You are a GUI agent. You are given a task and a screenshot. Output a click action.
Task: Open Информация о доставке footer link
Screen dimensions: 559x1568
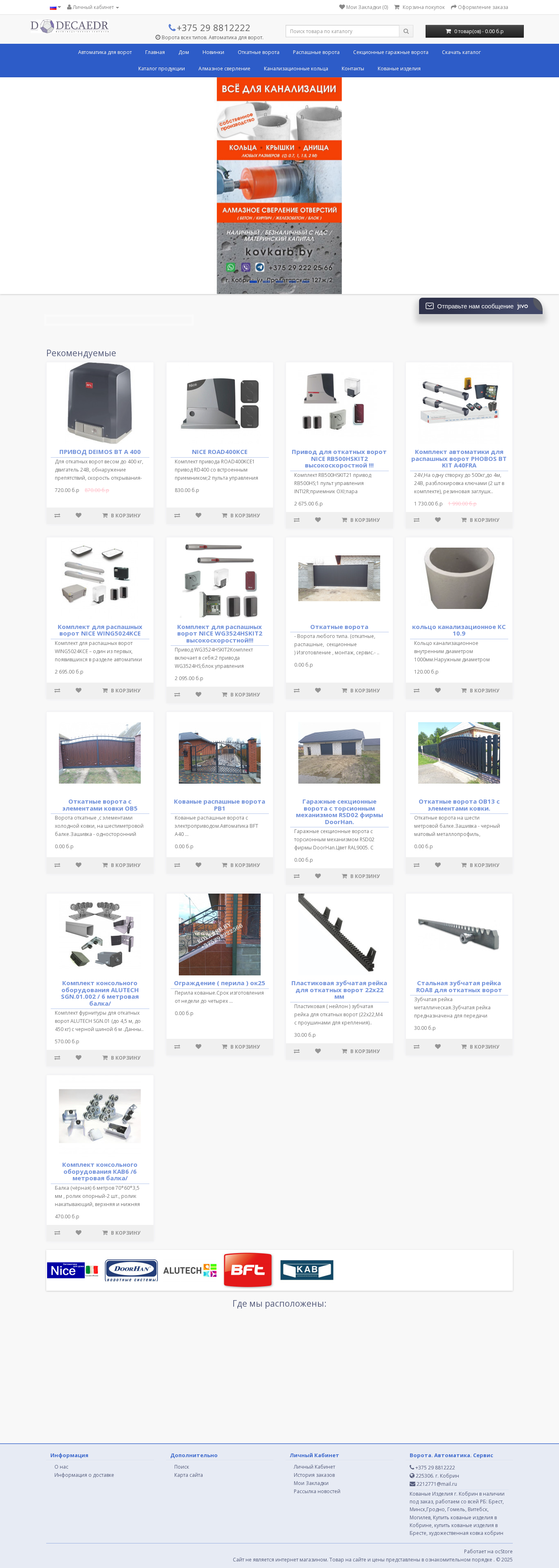coord(84,1475)
